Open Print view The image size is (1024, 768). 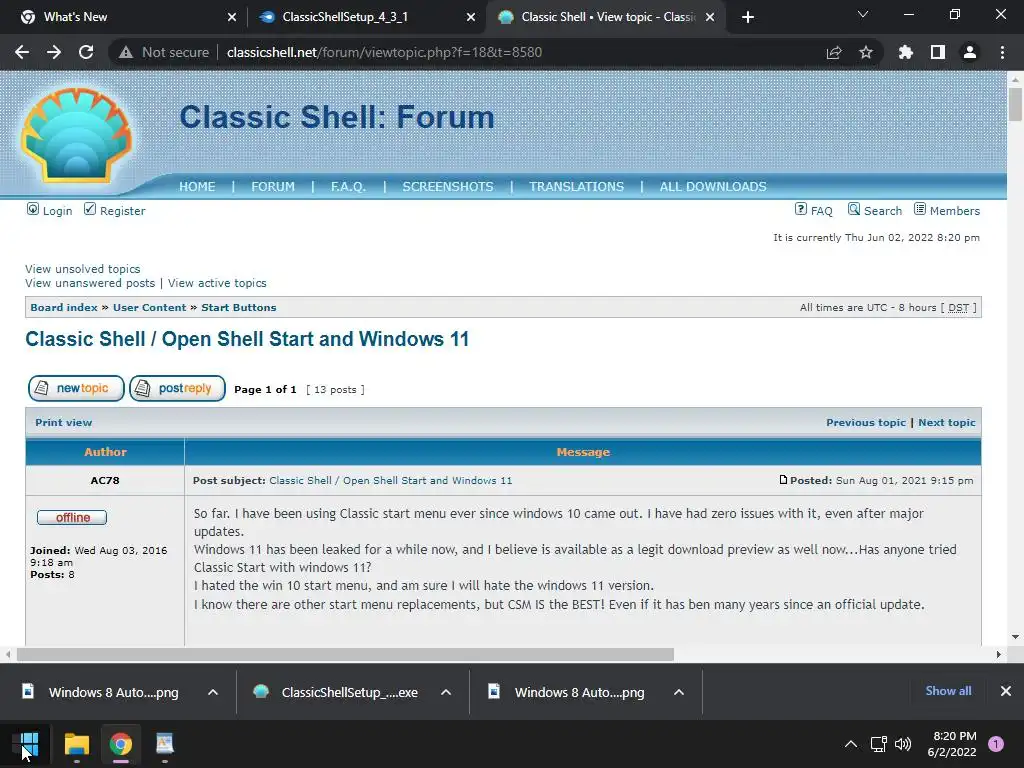[x=63, y=423]
